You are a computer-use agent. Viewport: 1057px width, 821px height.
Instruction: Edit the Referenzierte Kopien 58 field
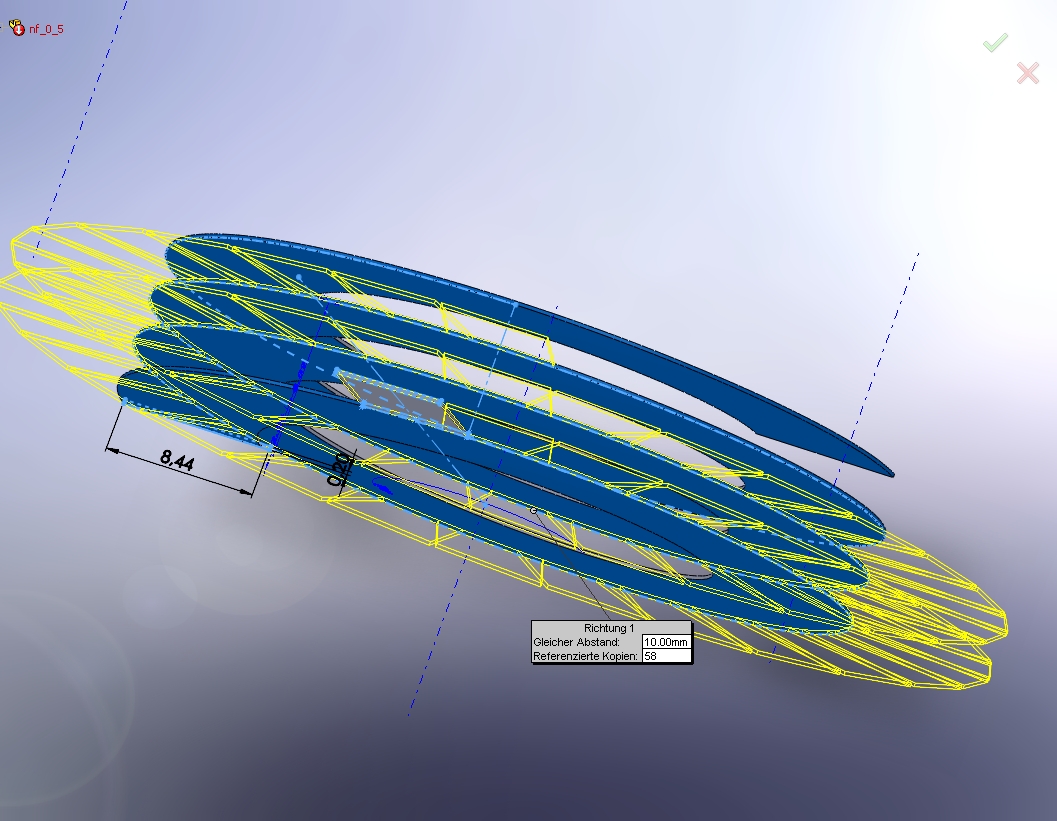pyautogui.click(x=666, y=656)
